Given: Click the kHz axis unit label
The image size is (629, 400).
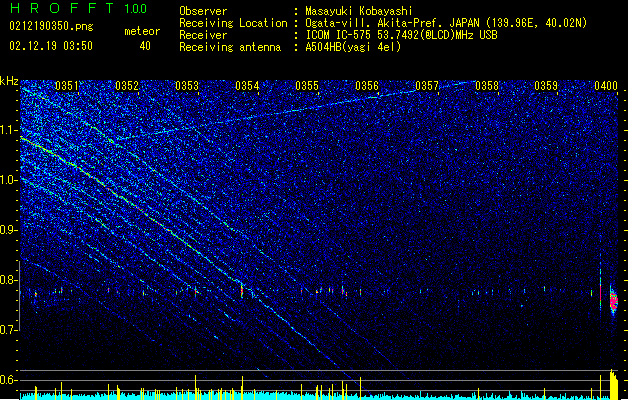Looking at the screenshot, I should click(x=9, y=81).
